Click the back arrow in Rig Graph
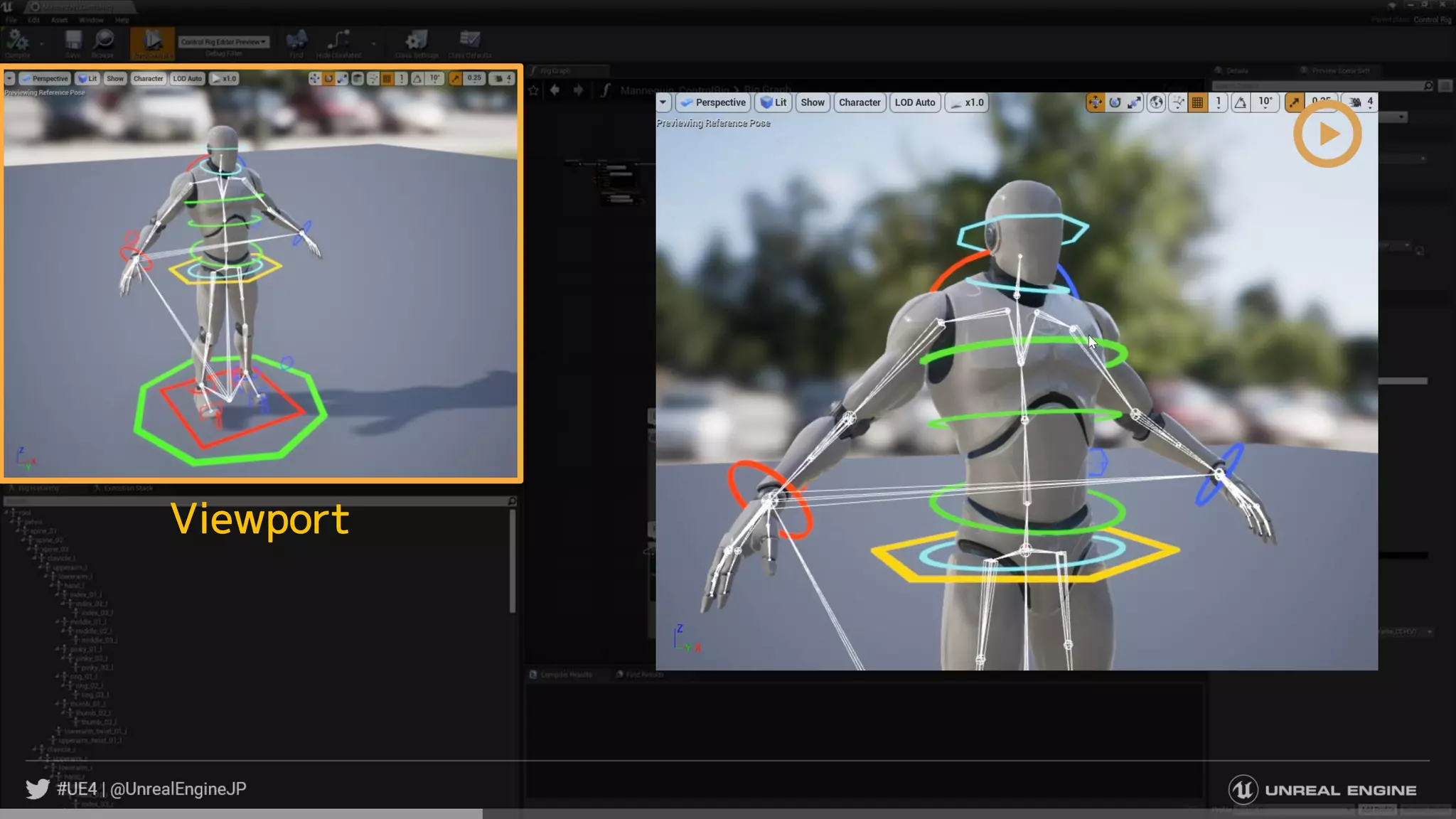The height and width of the screenshot is (819, 1456). coord(555,90)
